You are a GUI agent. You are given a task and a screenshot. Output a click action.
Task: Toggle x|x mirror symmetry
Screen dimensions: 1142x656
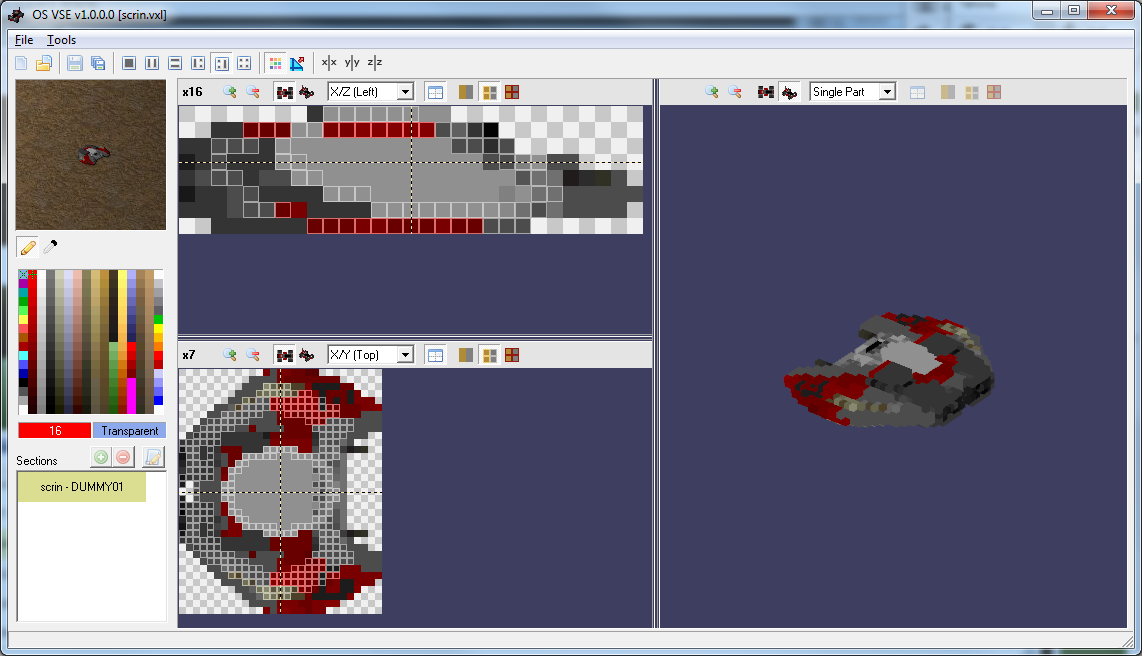tap(329, 63)
